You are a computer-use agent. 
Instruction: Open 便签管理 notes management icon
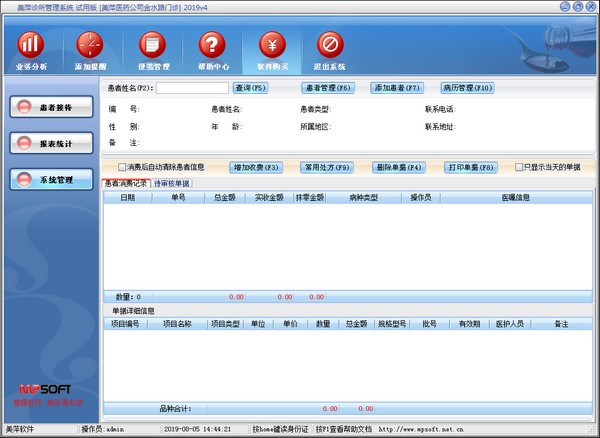pyautogui.click(x=151, y=46)
